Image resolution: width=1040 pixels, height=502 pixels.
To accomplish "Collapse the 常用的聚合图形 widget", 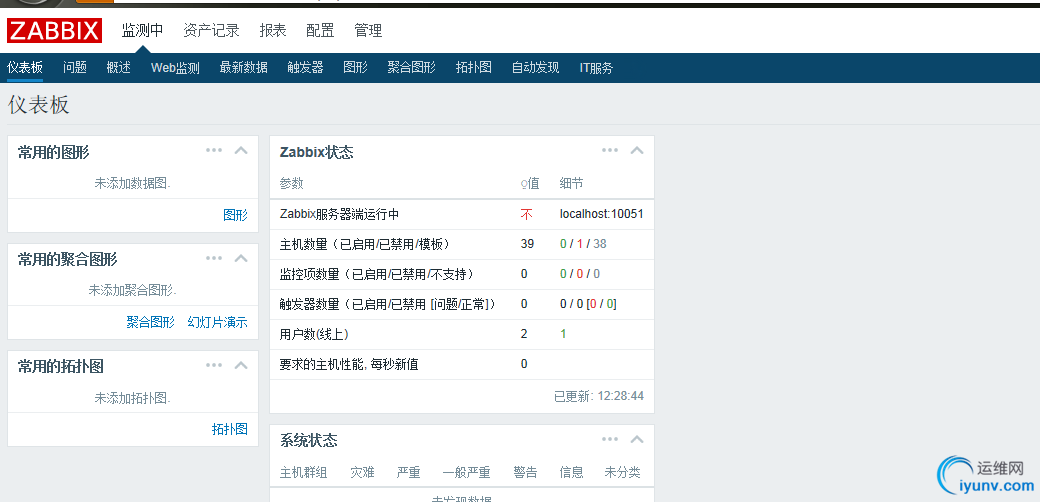I will pos(241,258).
